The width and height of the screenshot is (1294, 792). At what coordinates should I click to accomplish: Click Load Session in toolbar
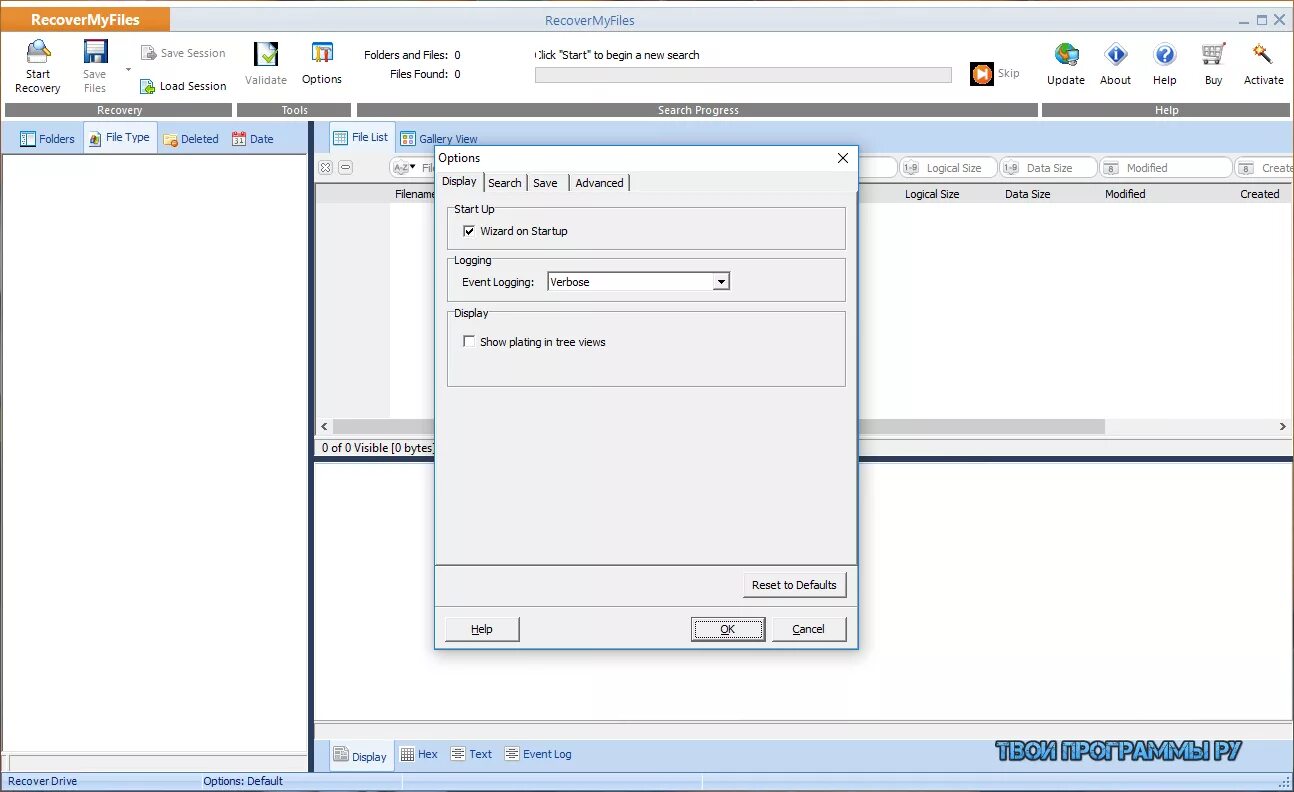coord(183,86)
